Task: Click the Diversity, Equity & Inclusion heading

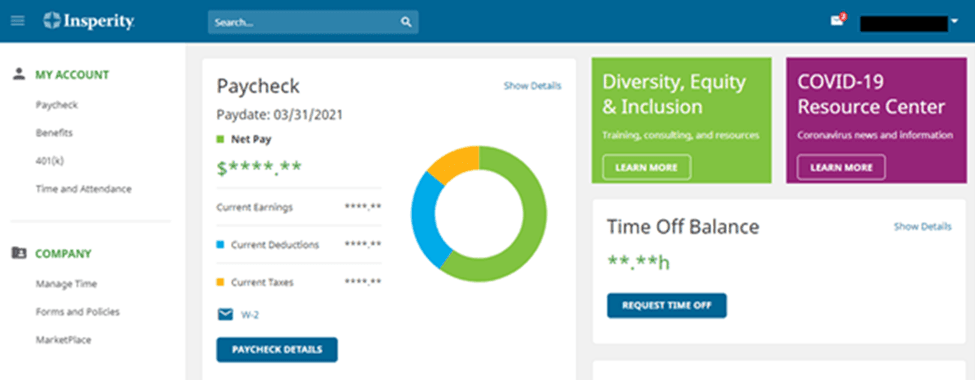Action: tap(674, 94)
